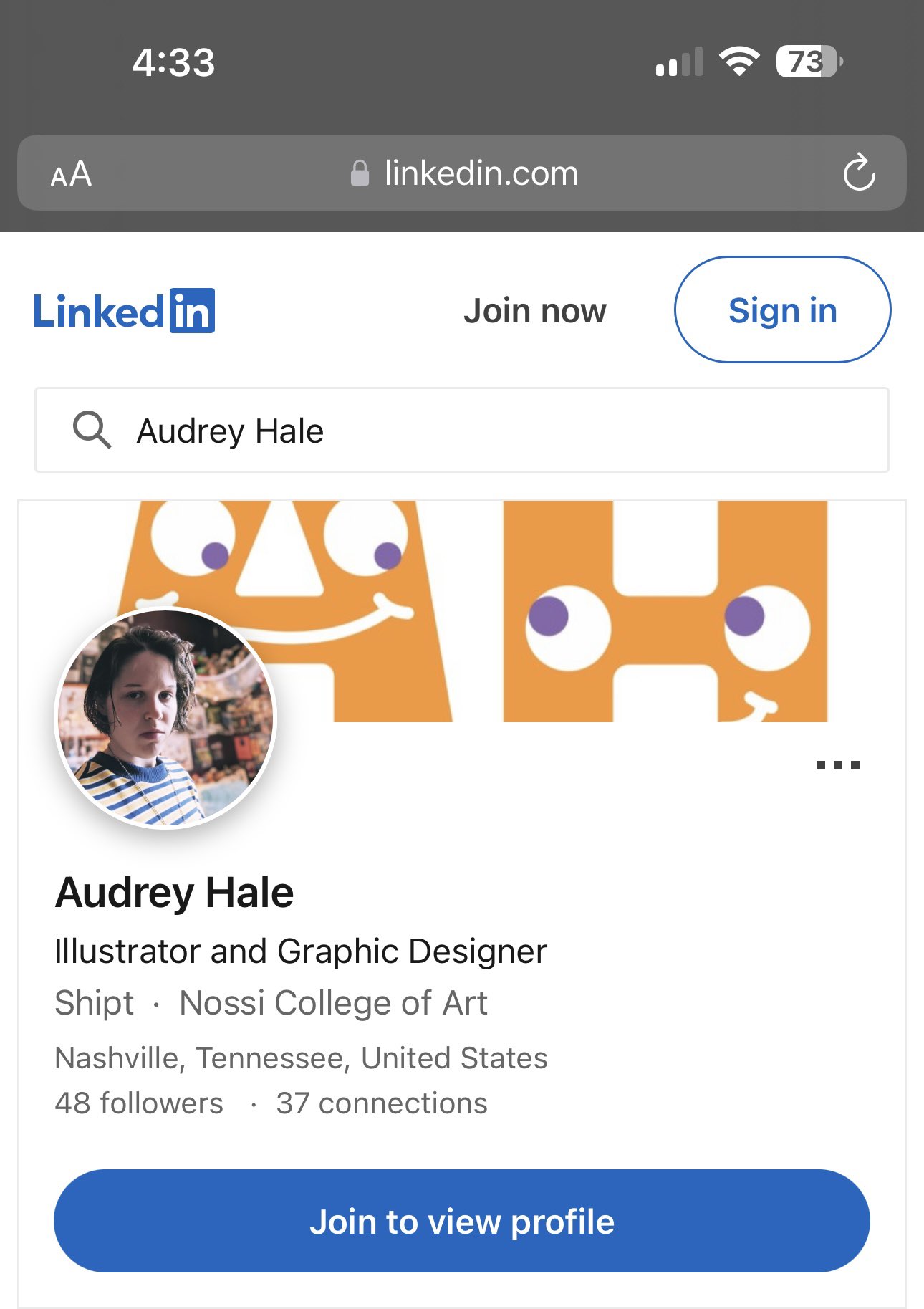Viewport: 924px width, 1309px height.
Task: Click the Join now link
Action: (x=534, y=311)
